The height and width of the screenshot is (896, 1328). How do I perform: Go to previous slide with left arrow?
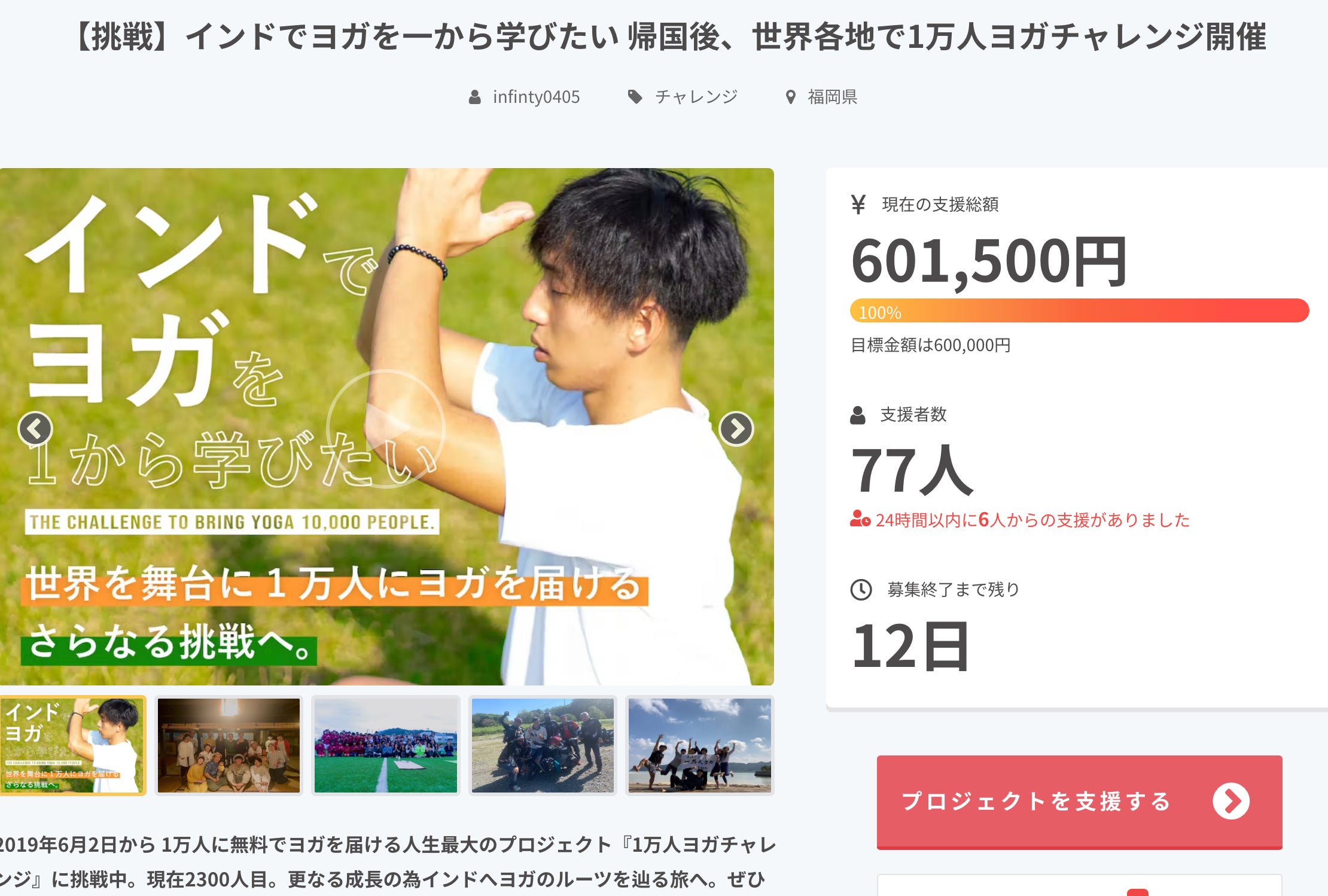click(35, 428)
